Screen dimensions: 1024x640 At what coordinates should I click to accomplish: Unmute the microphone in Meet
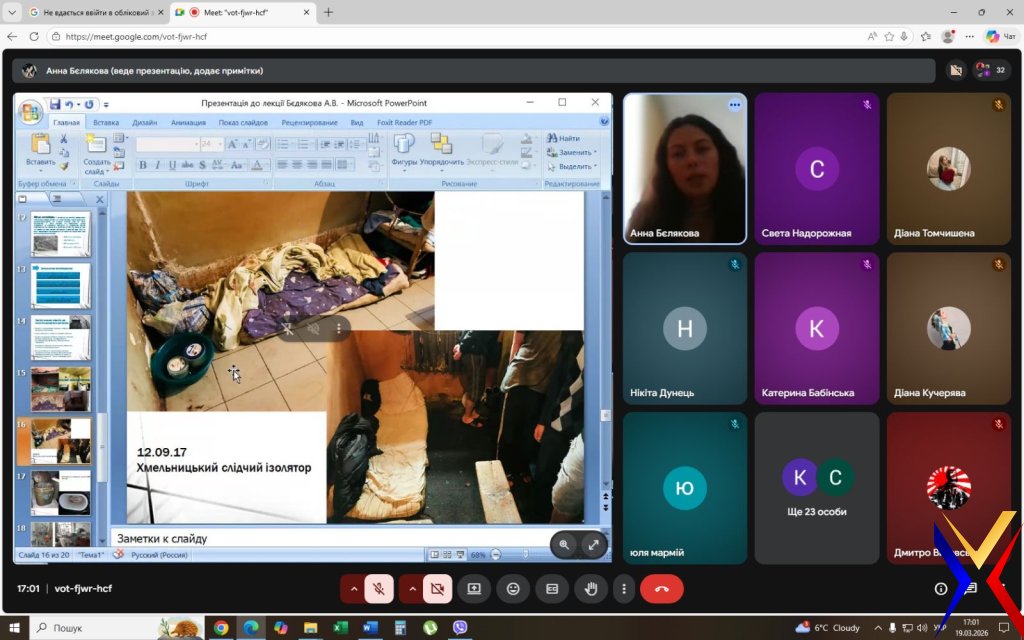pos(379,589)
